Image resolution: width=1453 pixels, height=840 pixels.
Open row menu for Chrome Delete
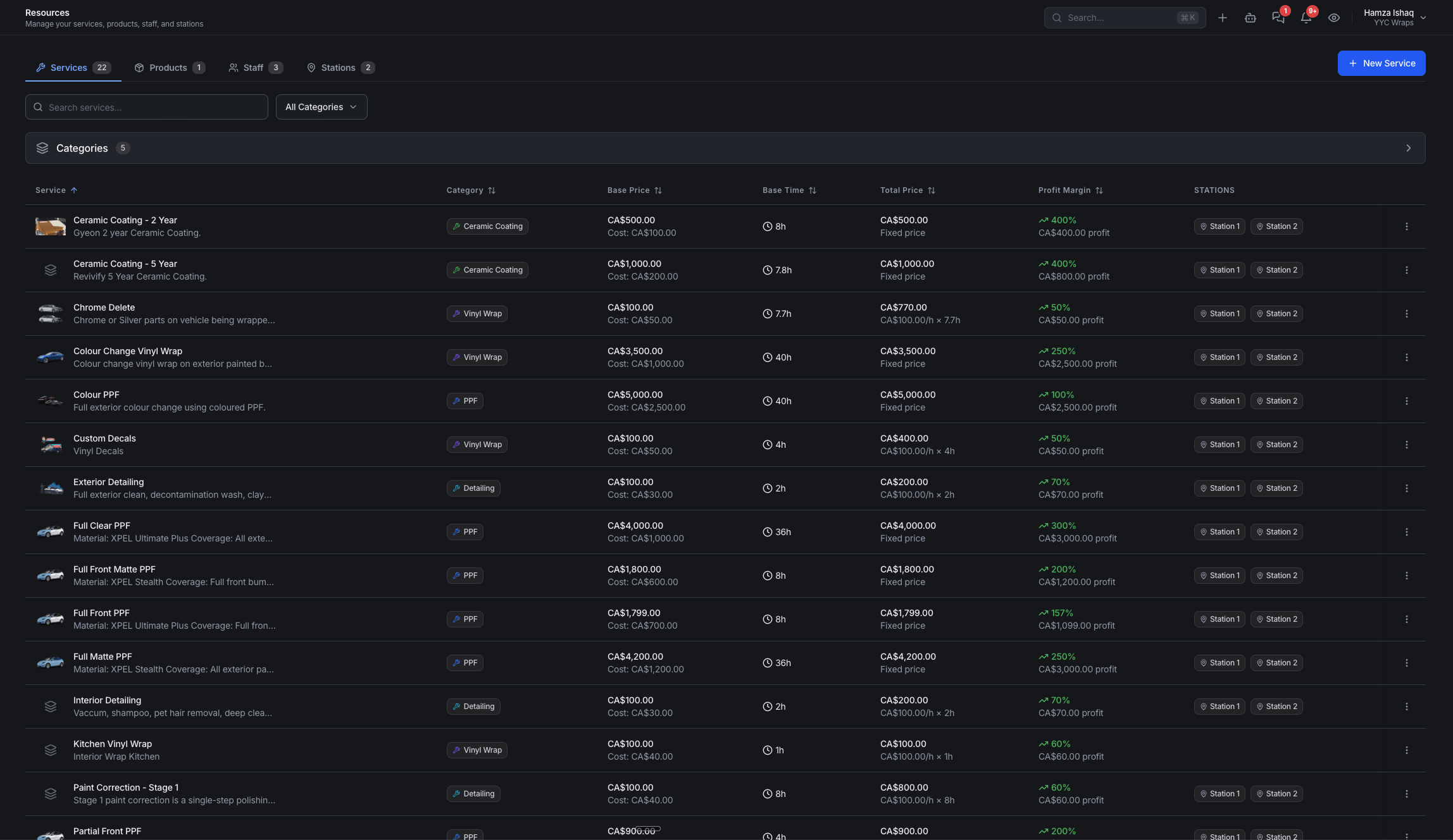pos(1407,314)
